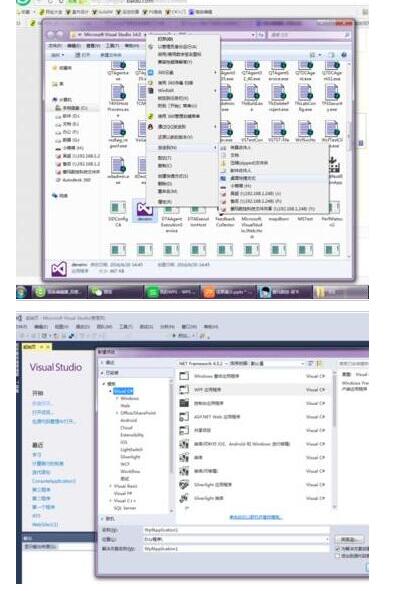Choose Properties (属性) at context menu bottom
406x591 pixels.
[183, 202]
